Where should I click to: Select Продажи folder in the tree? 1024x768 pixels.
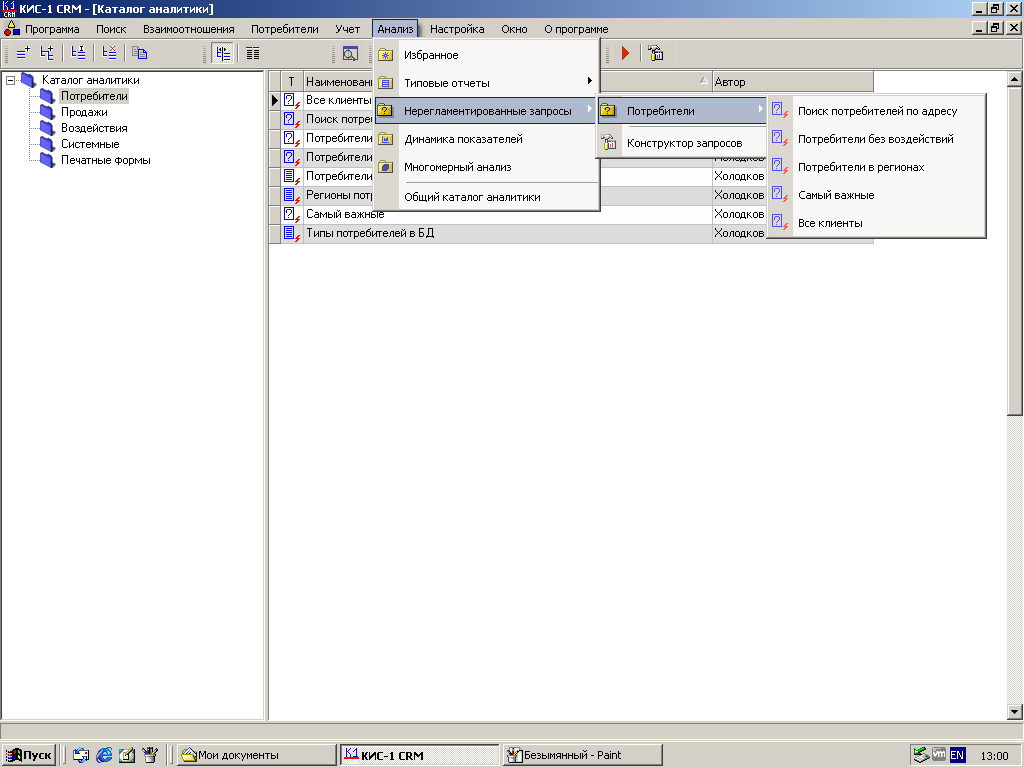84,112
